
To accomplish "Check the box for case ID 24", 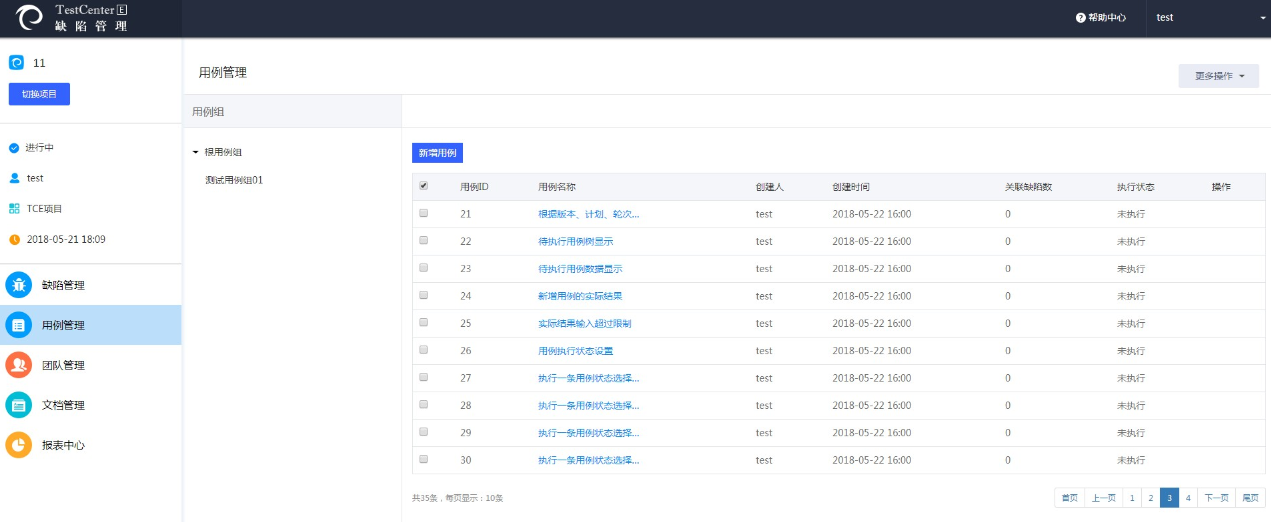I will pos(423,295).
